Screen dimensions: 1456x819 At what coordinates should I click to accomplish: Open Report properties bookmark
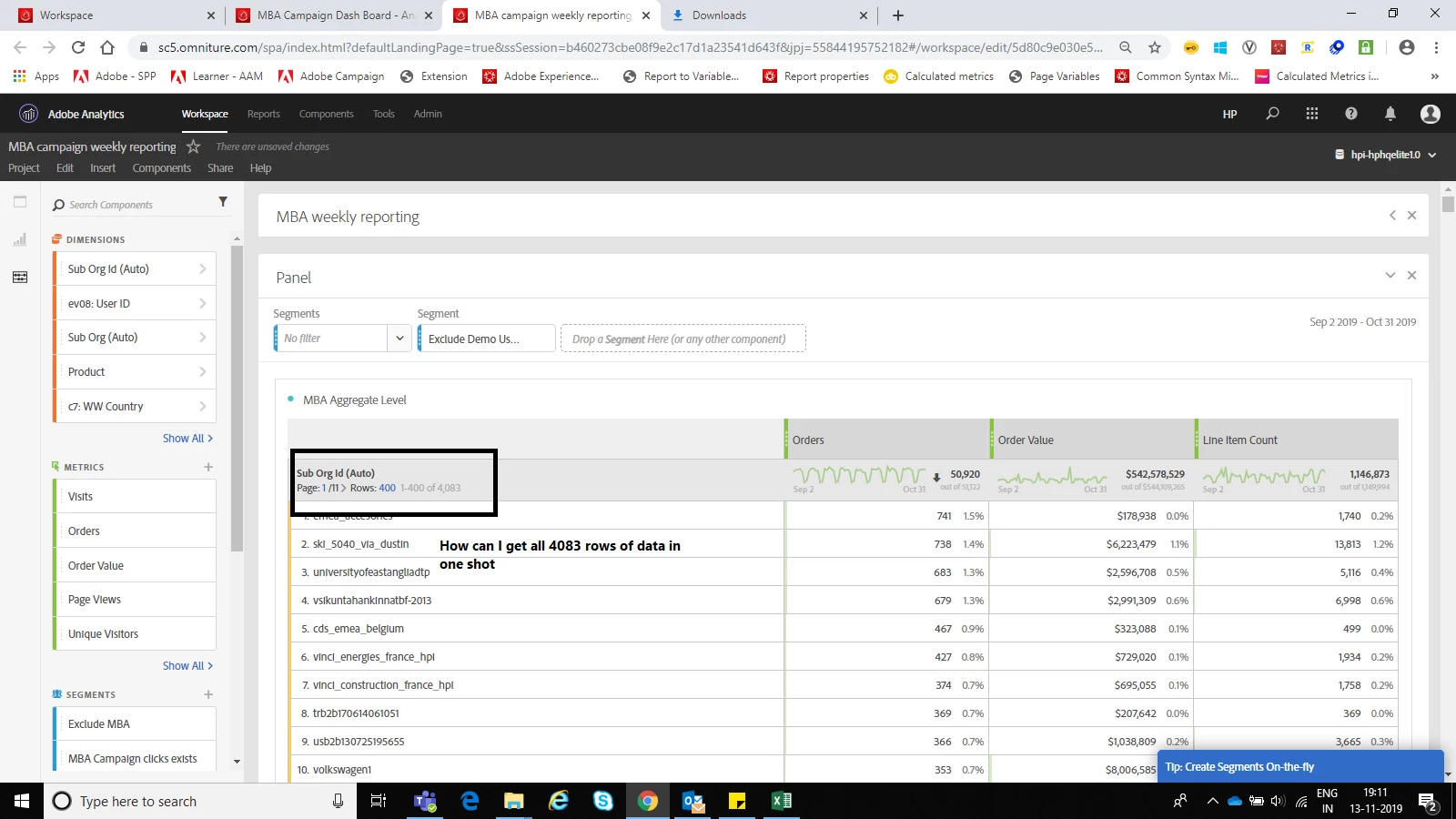[815, 76]
